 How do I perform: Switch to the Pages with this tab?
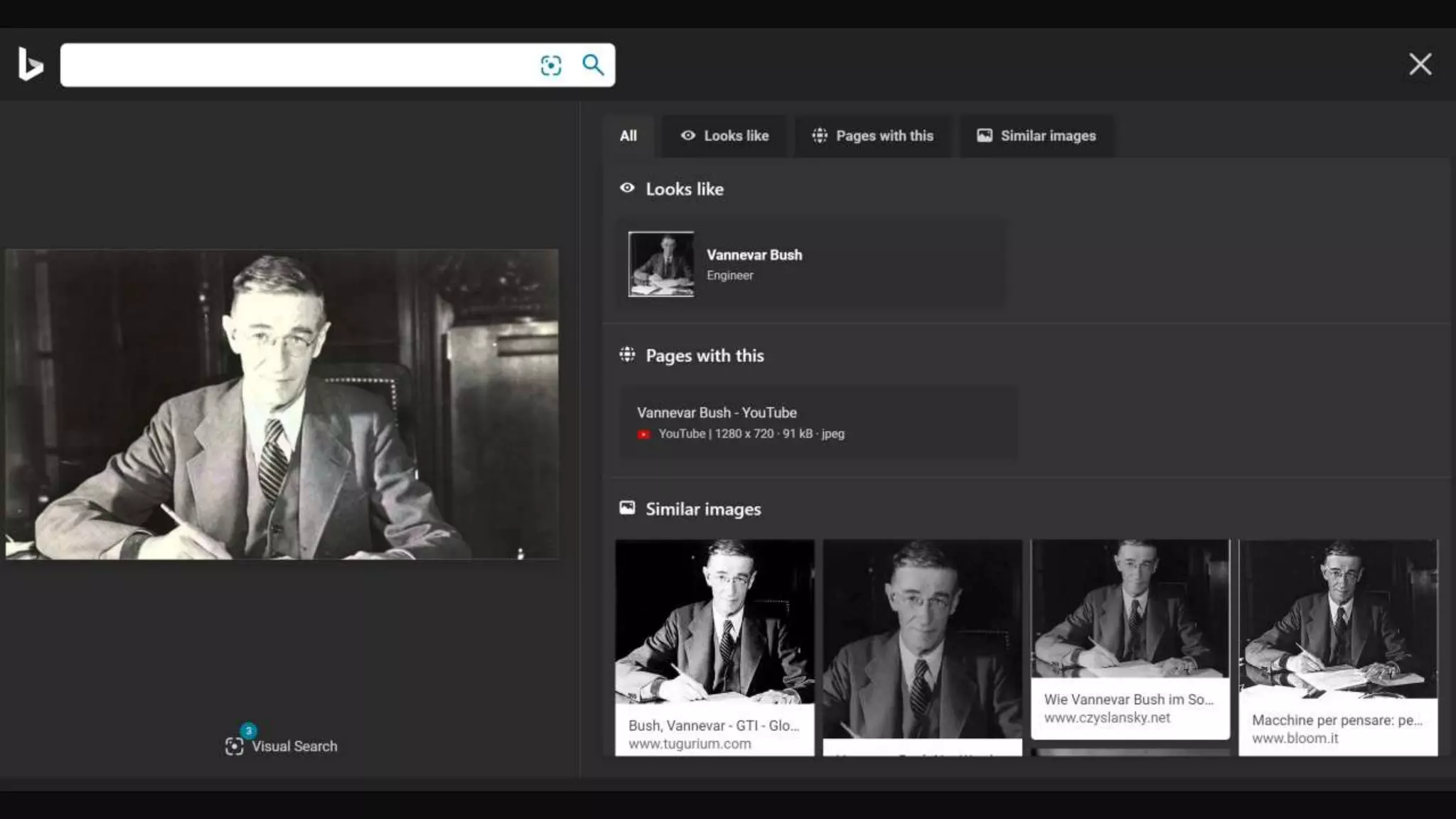872,136
